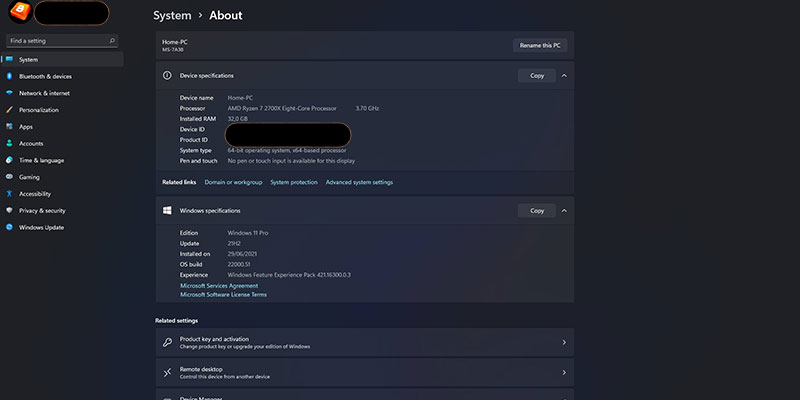The image size is (800, 400).
Task: Open Time & language settings
Action: 62,160
